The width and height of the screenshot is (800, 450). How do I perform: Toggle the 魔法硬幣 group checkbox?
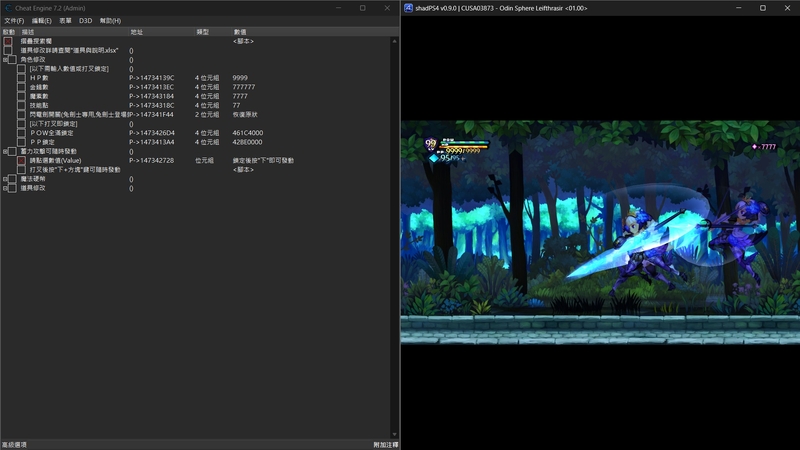coord(12,179)
